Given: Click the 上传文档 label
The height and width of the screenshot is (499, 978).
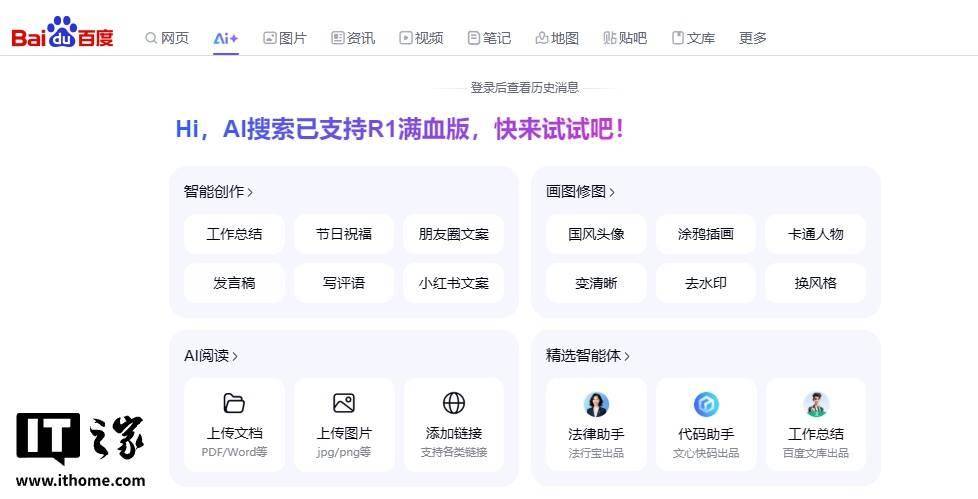Looking at the screenshot, I should point(235,434).
